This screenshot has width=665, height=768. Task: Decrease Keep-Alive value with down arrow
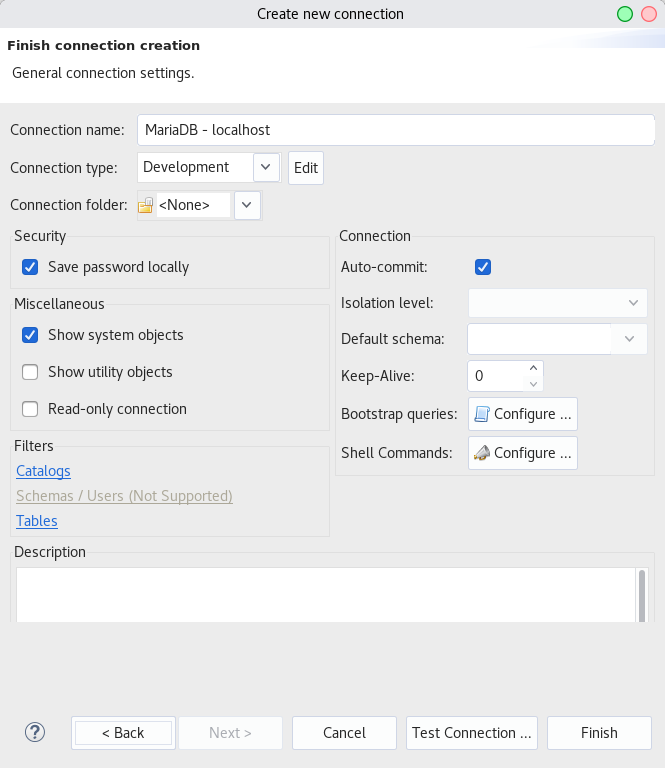(533, 384)
